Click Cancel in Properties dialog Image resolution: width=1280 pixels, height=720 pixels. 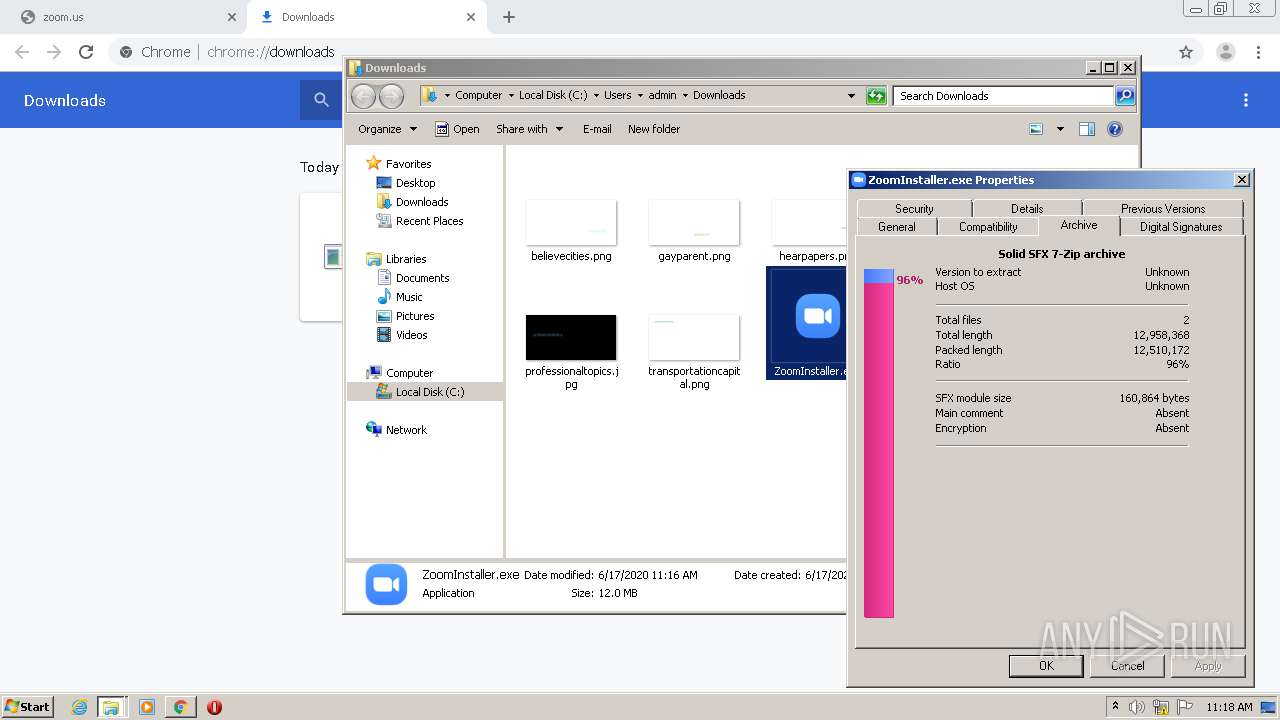pos(1127,666)
